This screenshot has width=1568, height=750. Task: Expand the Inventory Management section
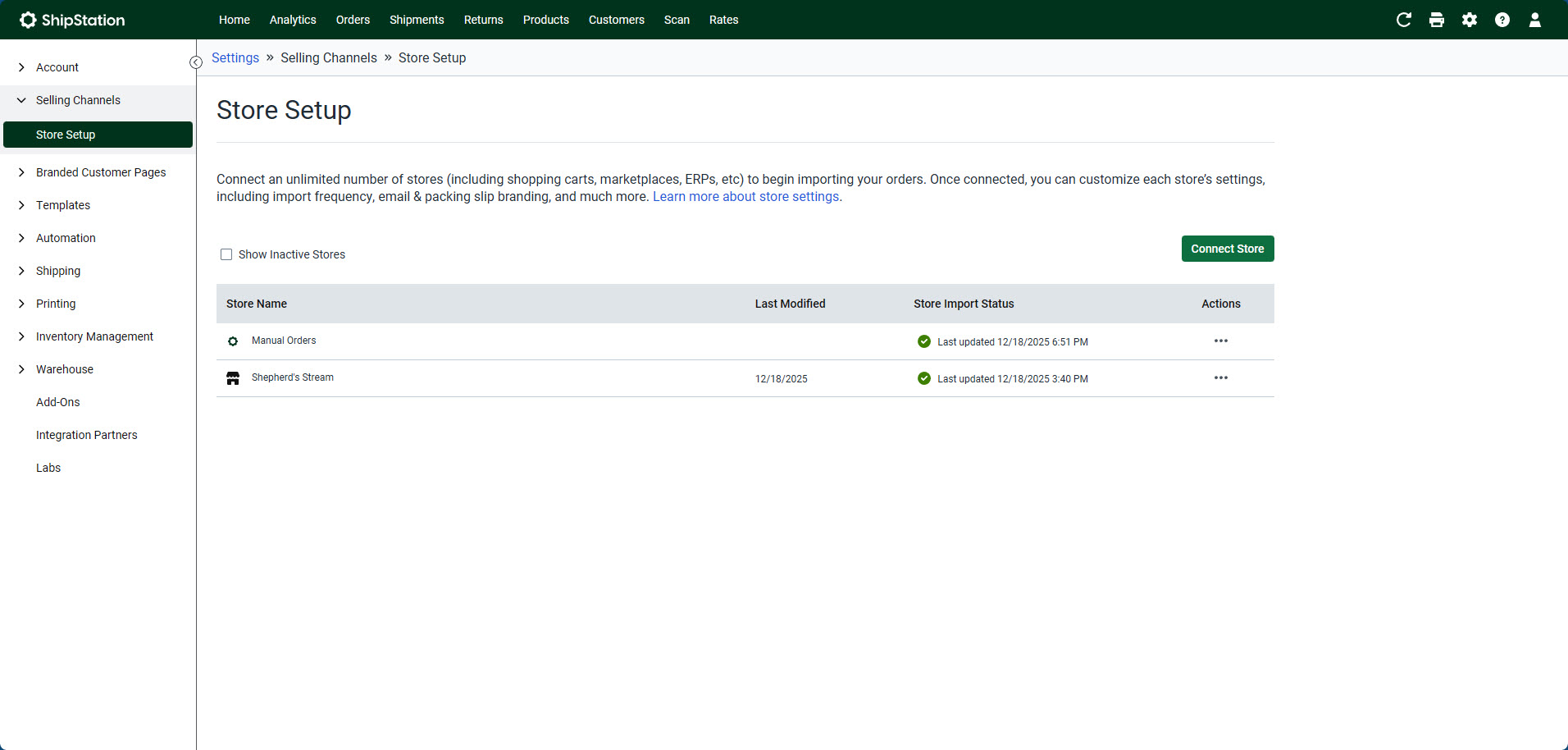tap(94, 336)
